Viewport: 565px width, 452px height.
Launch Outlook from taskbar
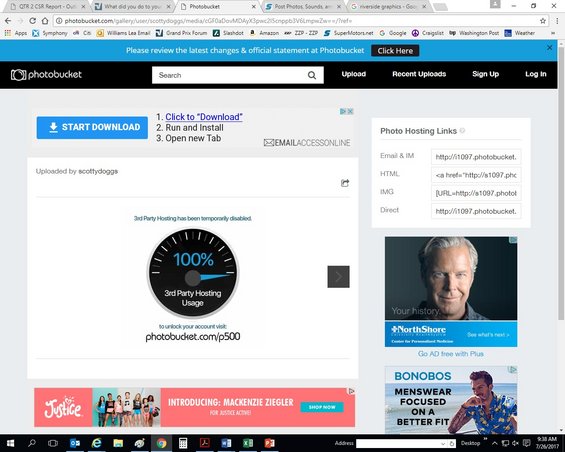coord(75,443)
